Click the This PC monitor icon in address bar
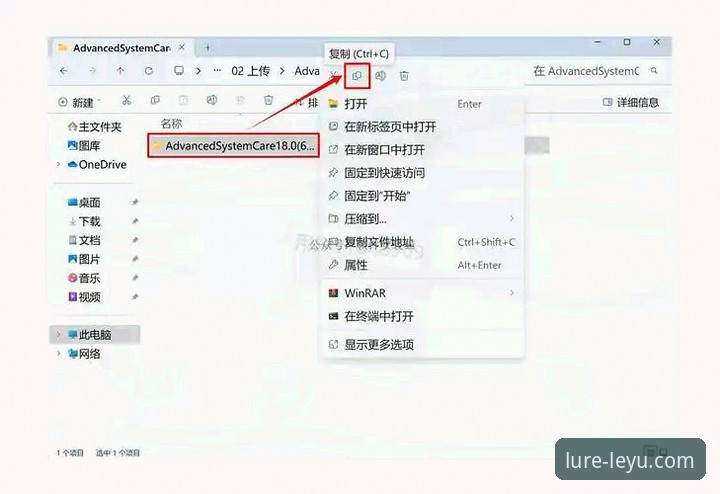The width and height of the screenshot is (720, 494). [179, 71]
